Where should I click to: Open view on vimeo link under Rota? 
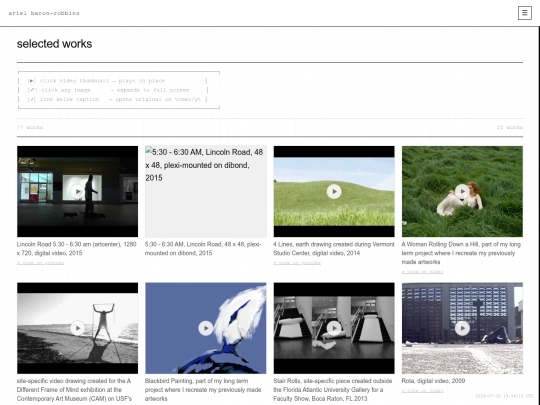click(422, 391)
